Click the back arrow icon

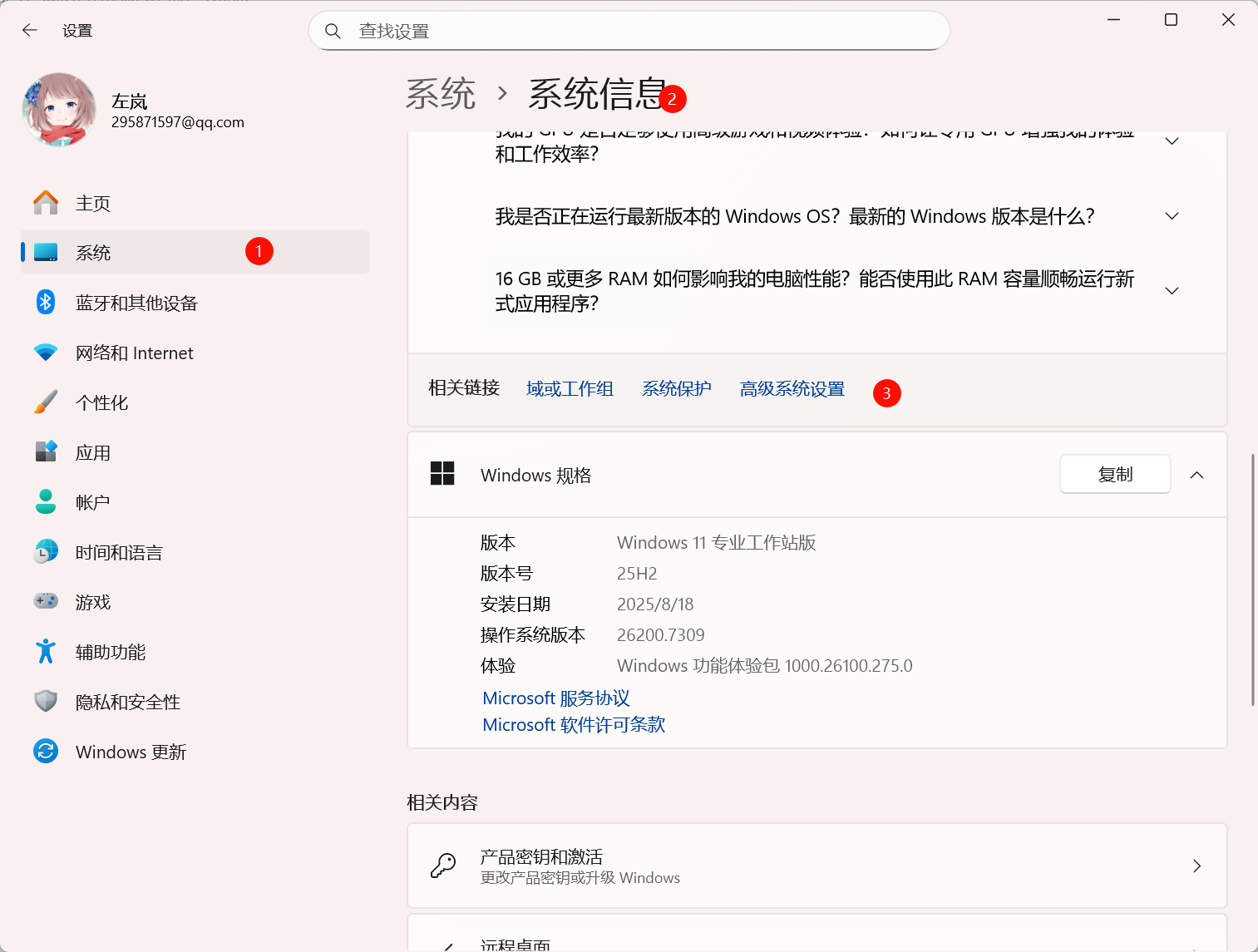[30, 31]
